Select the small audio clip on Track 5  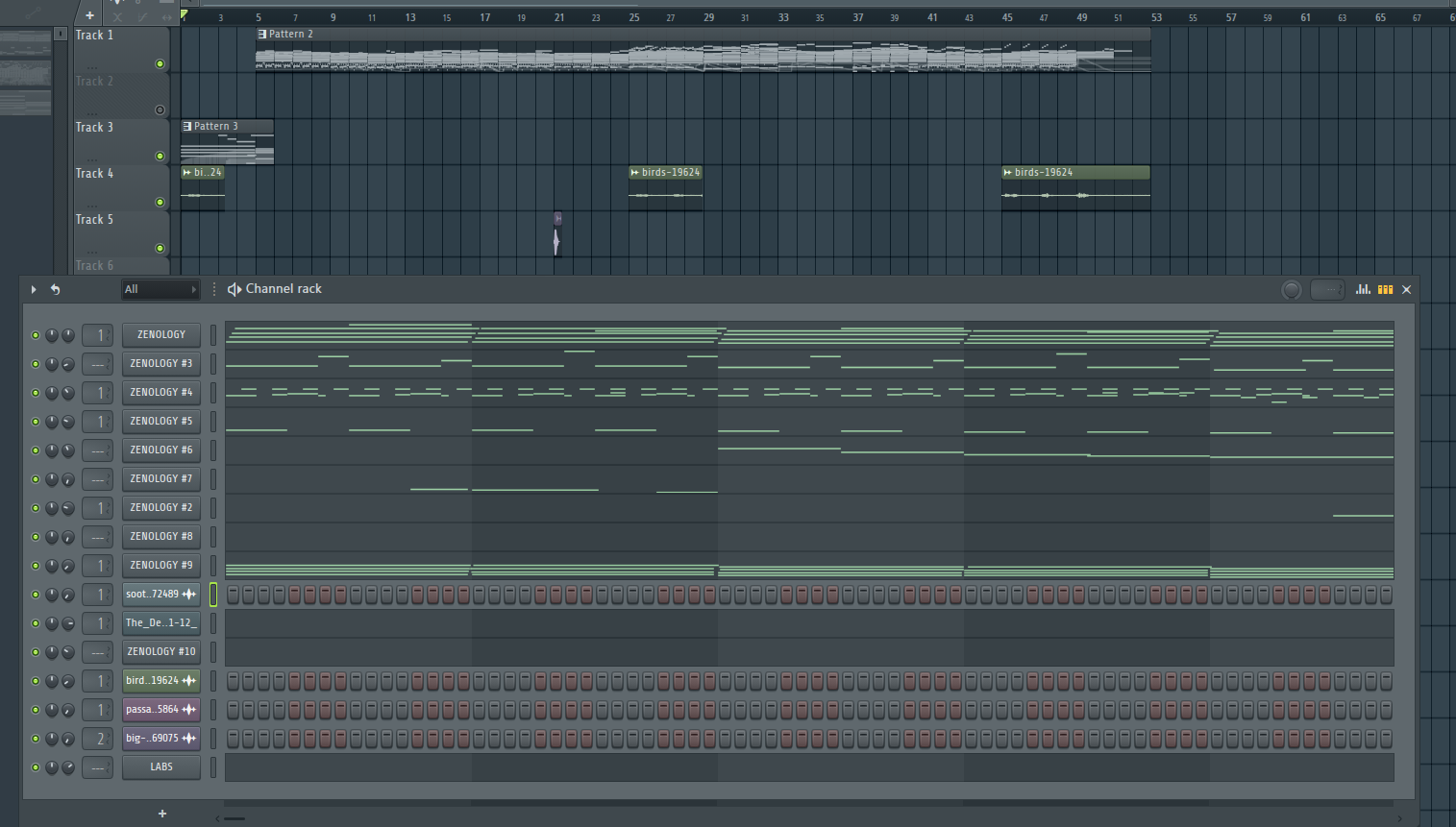[x=556, y=233]
